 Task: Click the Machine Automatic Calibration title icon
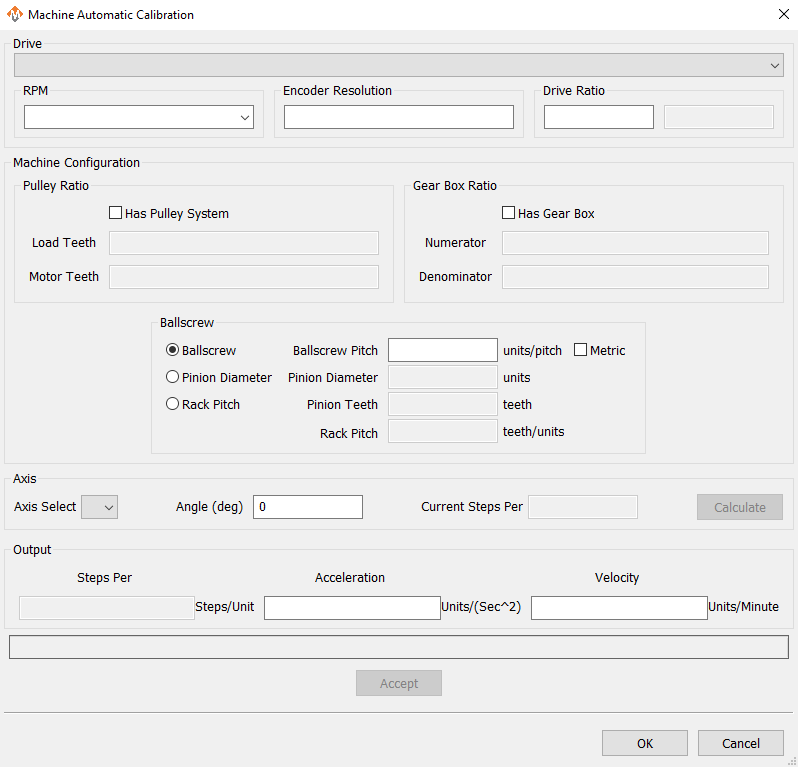coord(15,15)
